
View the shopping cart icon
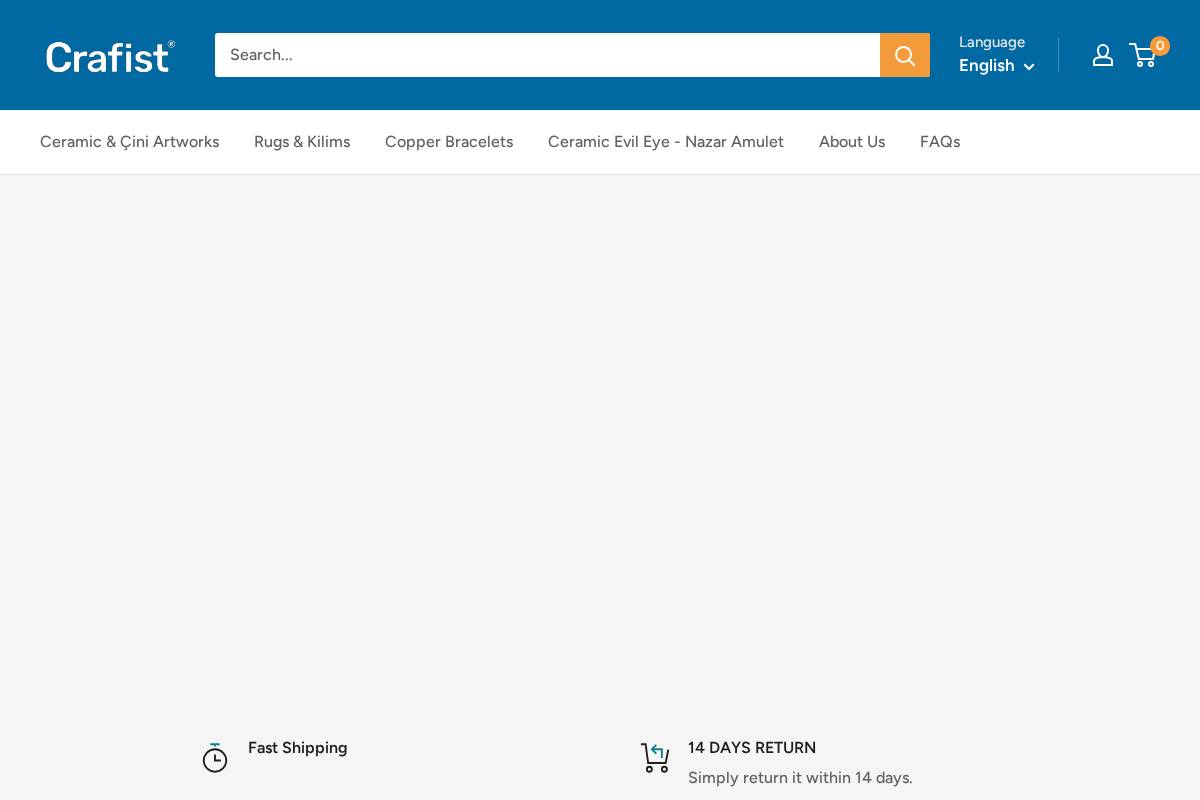tap(1143, 55)
